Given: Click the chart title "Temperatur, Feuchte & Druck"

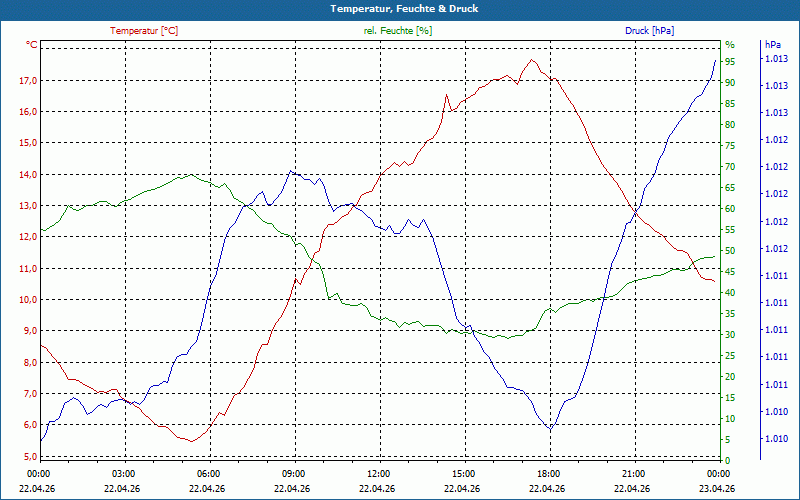Looking at the screenshot, I should point(404,9).
